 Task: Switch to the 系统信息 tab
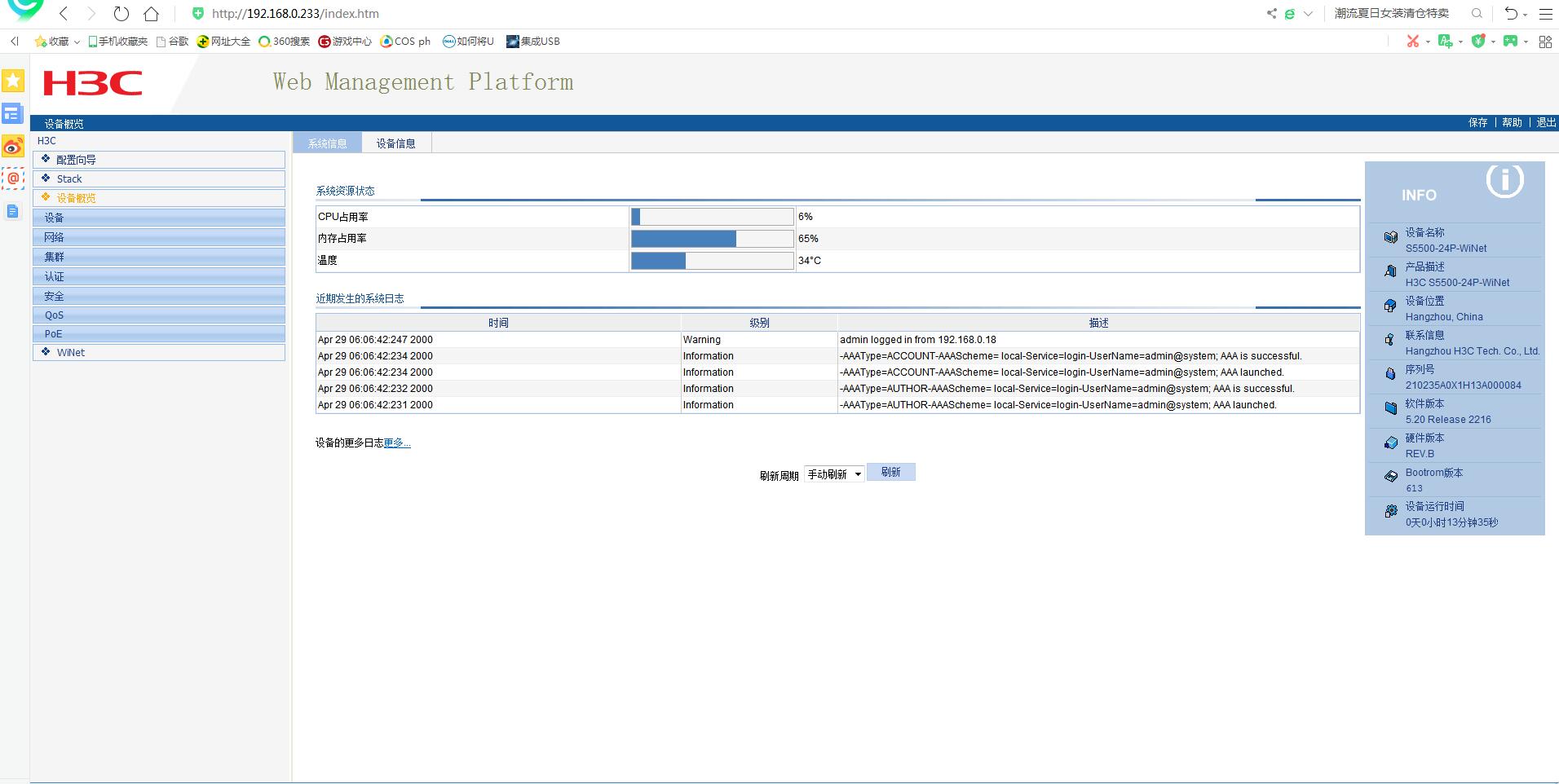coord(327,143)
